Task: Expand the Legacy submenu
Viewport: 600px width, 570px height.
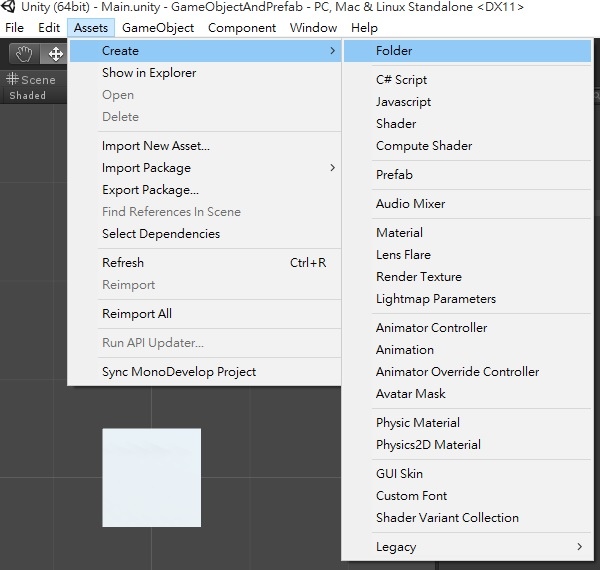Action: (x=467, y=547)
